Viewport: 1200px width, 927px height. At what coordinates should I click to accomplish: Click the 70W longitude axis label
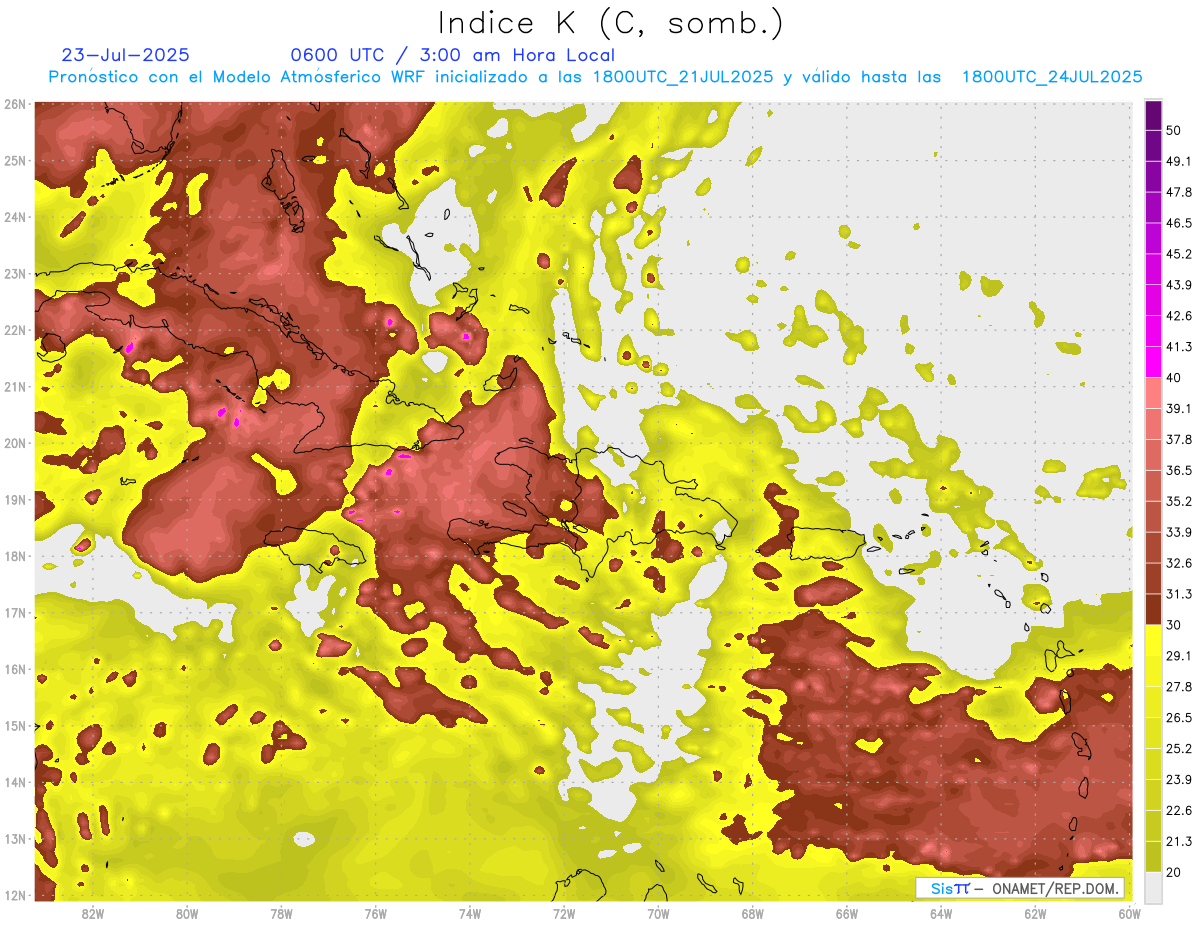click(x=658, y=914)
